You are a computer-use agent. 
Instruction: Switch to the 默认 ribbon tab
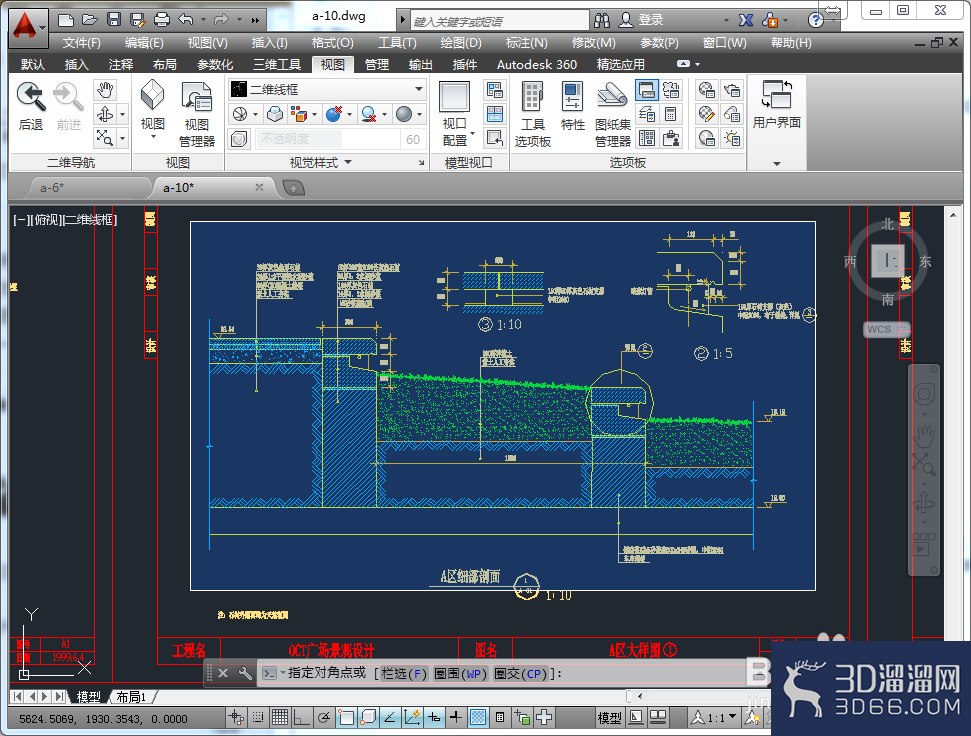coord(33,64)
